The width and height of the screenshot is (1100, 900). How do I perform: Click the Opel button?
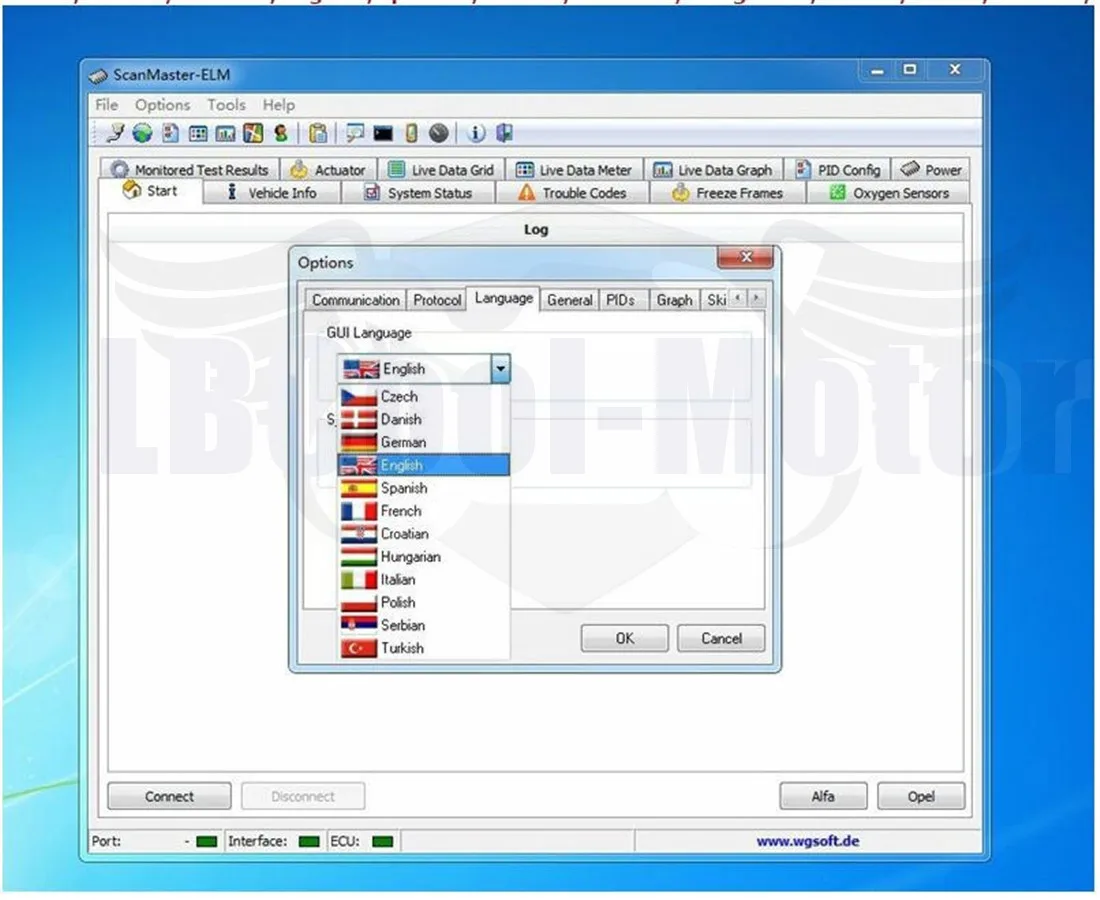(x=921, y=797)
